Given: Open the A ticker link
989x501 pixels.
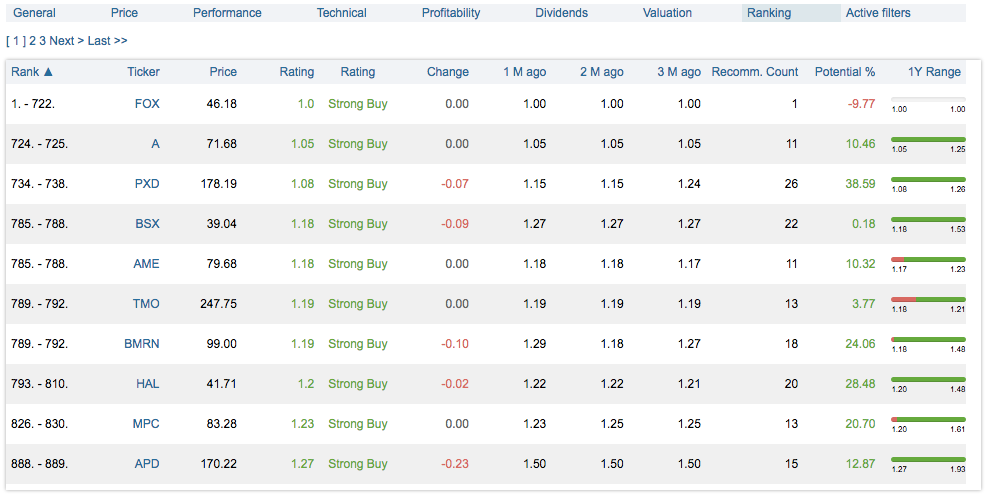Looking at the screenshot, I should tap(155, 144).
